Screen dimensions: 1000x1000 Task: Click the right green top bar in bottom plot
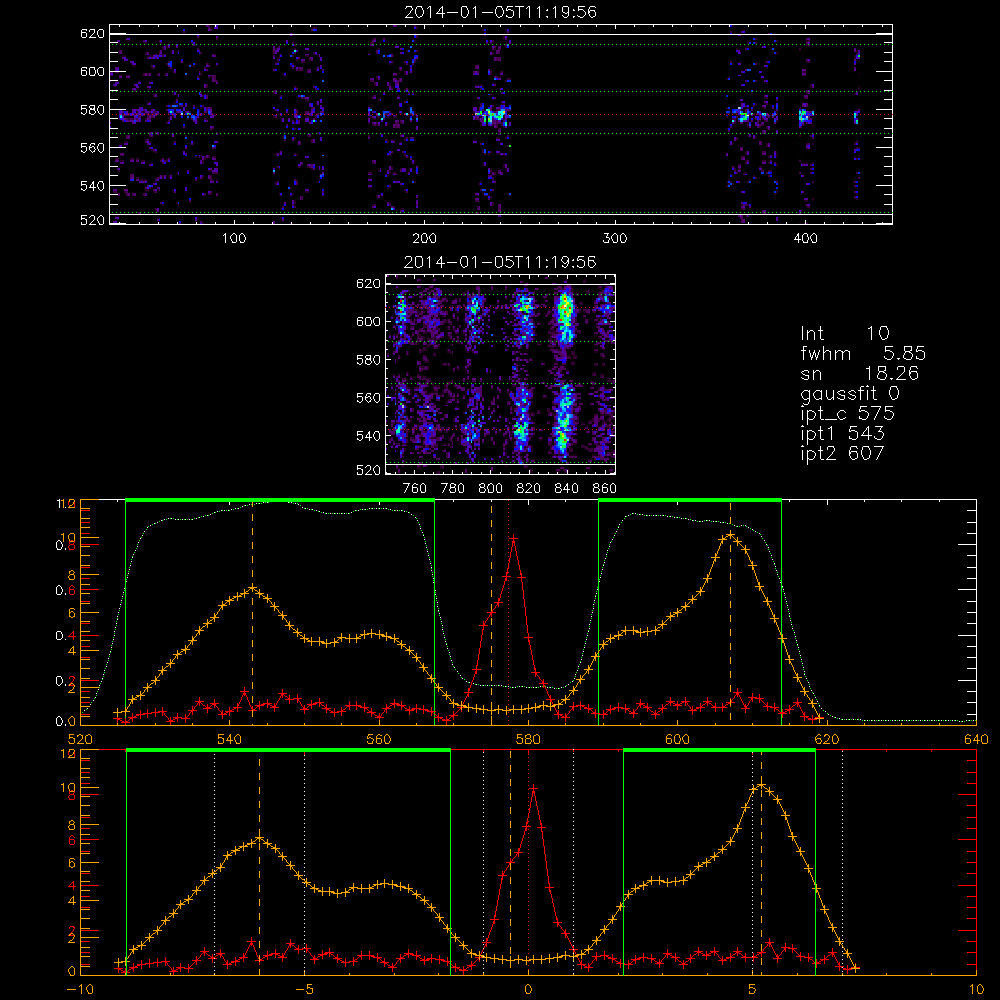click(719, 751)
